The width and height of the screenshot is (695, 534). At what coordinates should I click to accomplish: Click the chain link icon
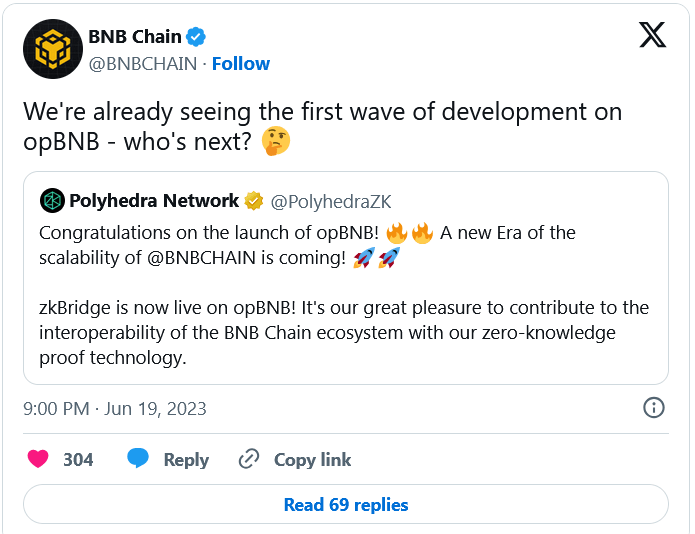[249, 459]
